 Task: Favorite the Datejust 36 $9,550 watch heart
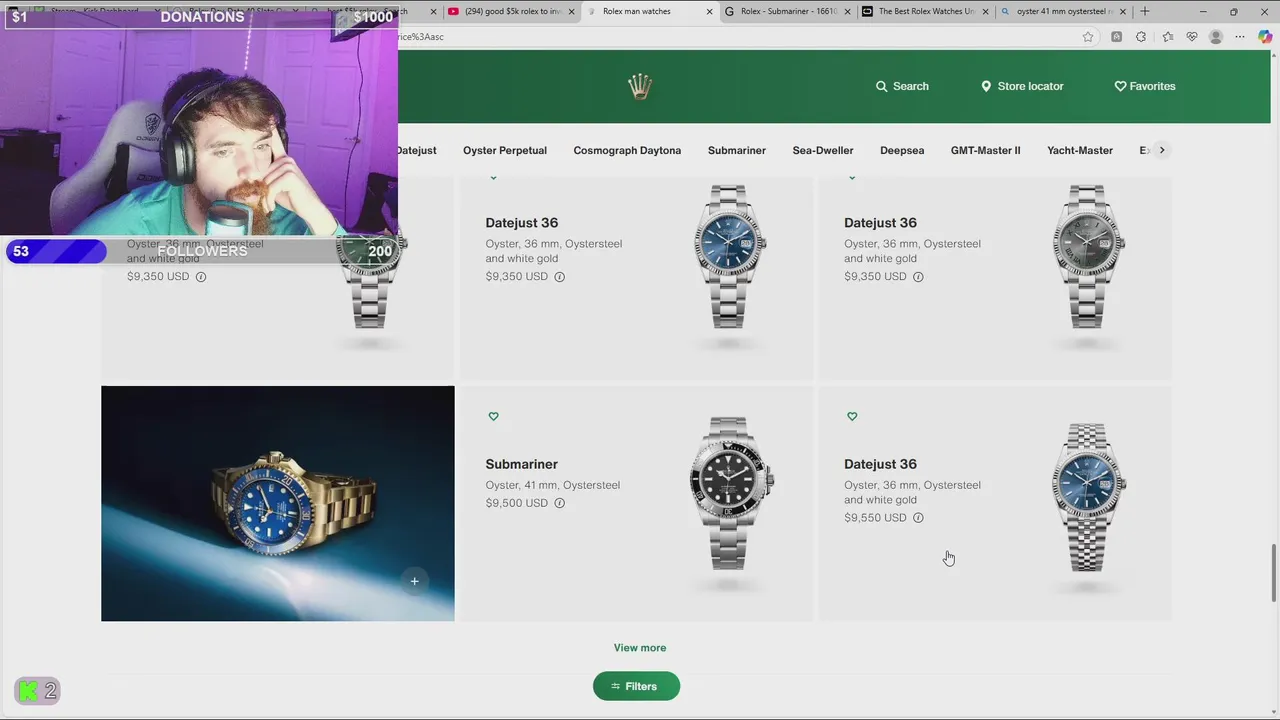[x=852, y=416]
